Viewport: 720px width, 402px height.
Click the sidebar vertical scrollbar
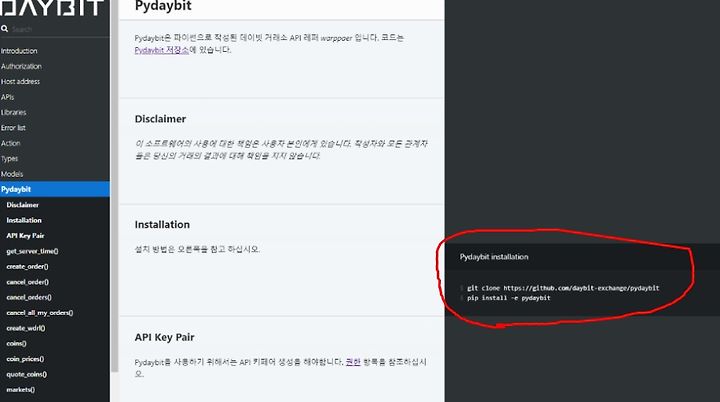114,184
